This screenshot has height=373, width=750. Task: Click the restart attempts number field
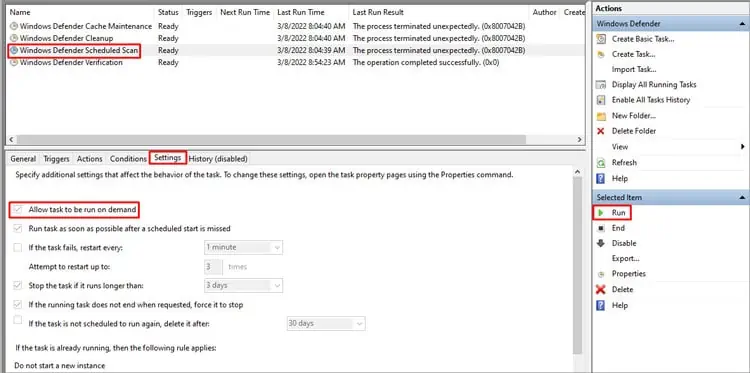(x=213, y=266)
